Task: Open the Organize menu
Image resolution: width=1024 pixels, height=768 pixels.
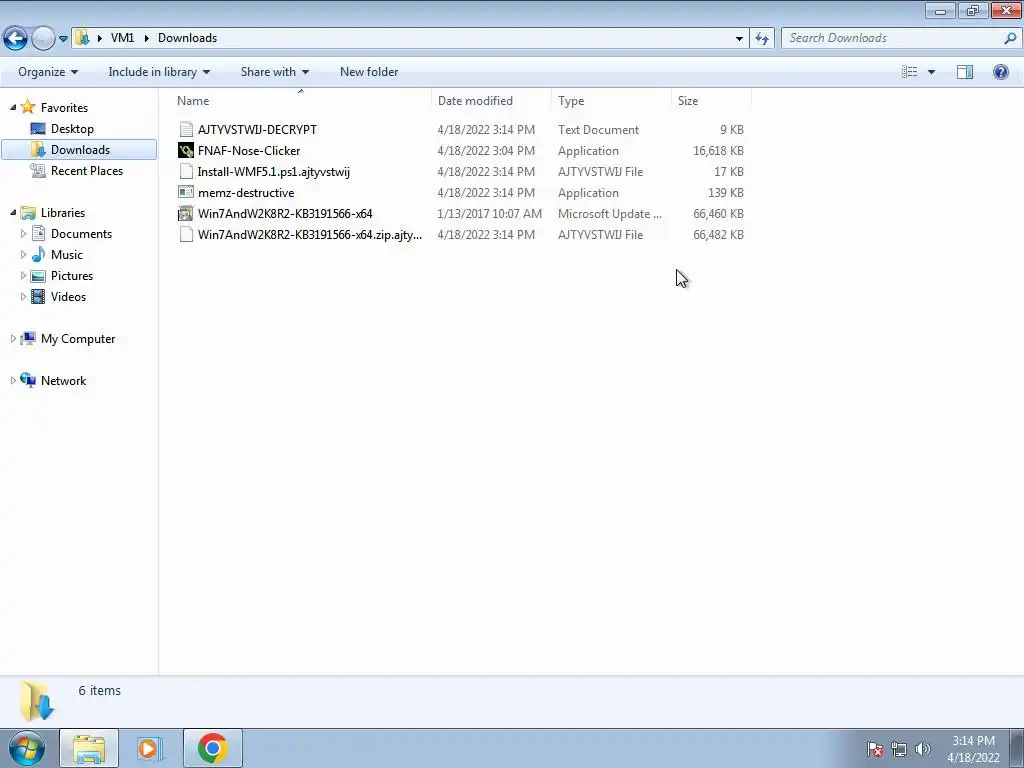Action: click(48, 72)
